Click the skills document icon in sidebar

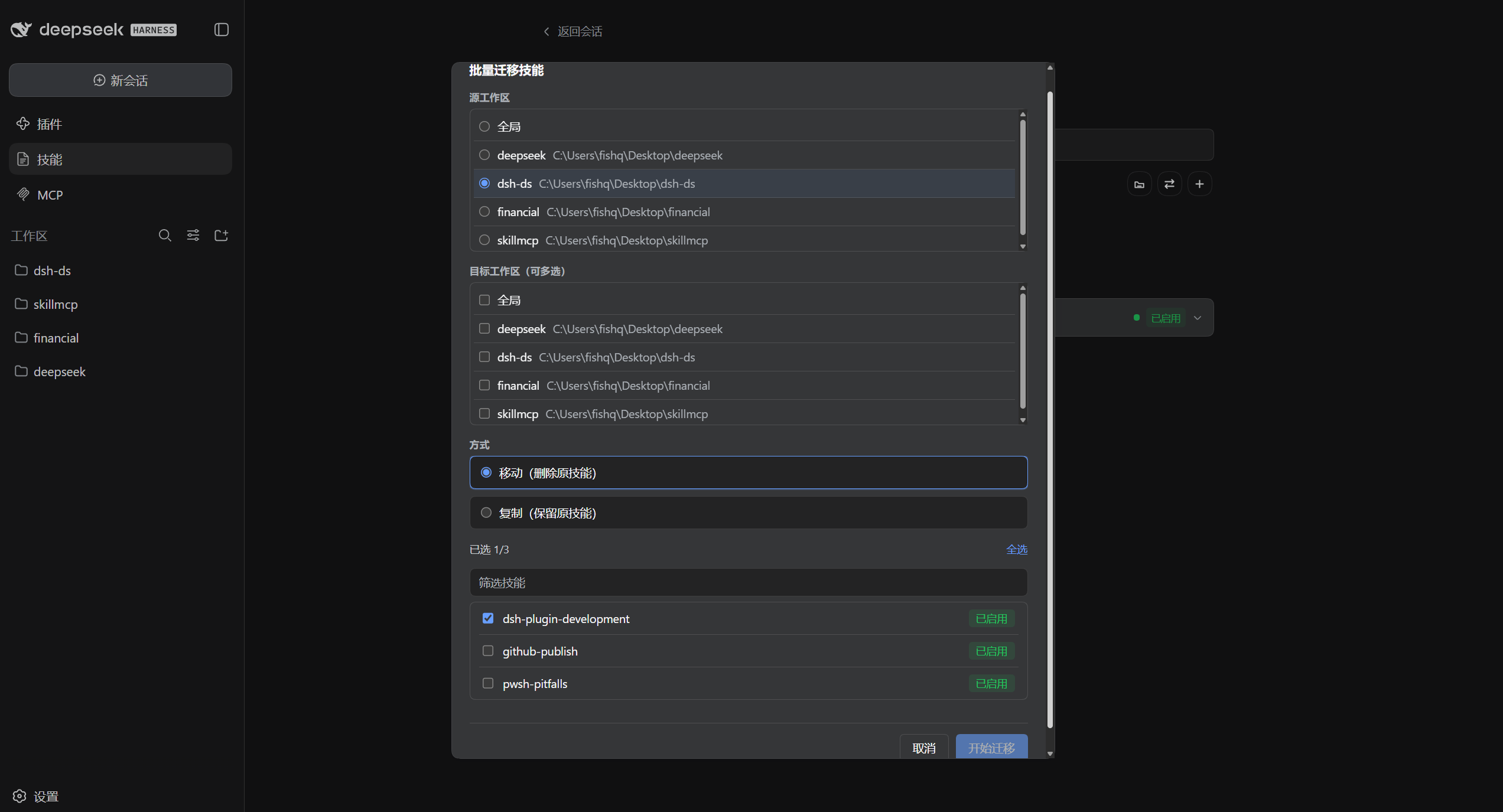[23, 159]
